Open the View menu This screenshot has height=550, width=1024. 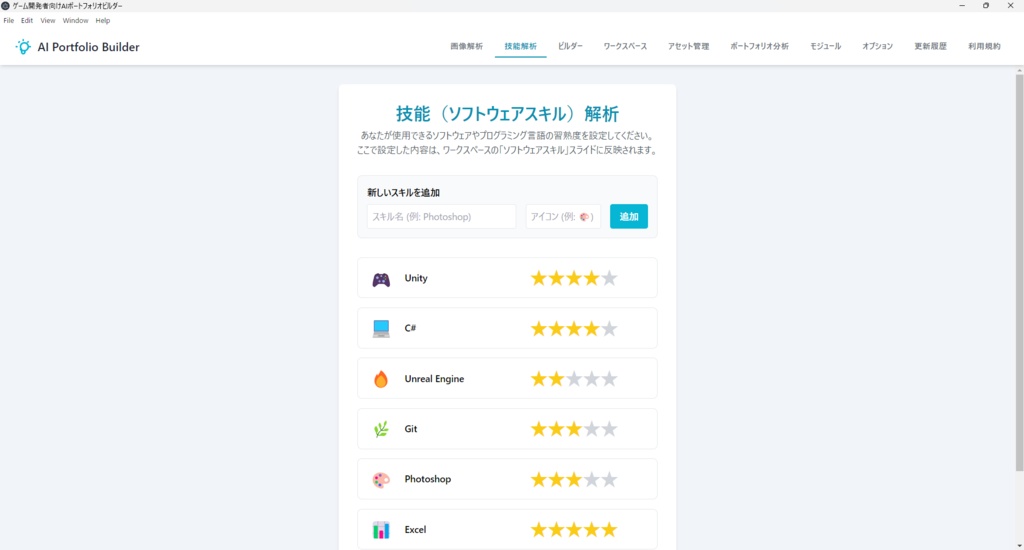pyautogui.click(x=48, y=20)
